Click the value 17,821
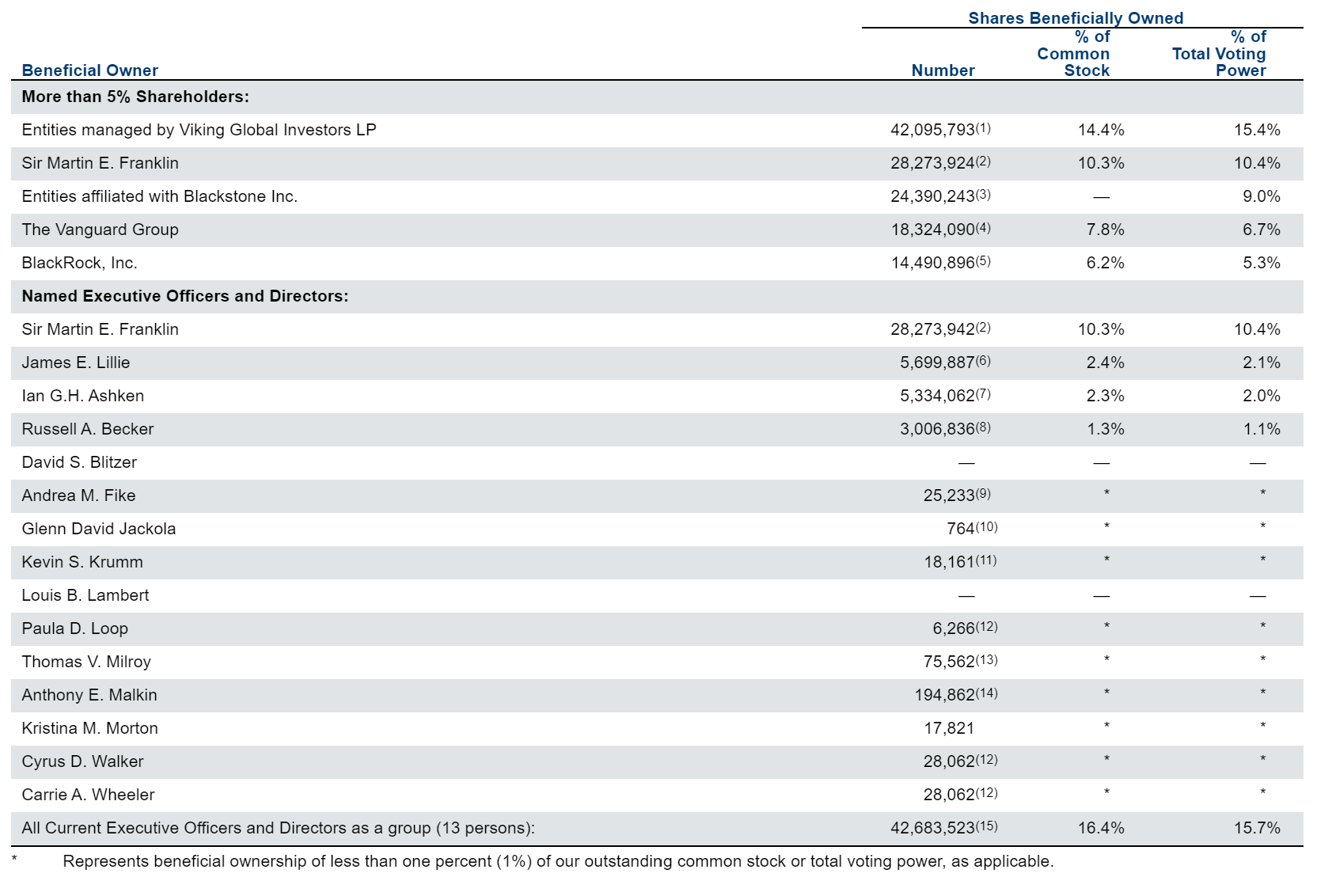Viewport: 1317px width, 896px height. [949, 728]
